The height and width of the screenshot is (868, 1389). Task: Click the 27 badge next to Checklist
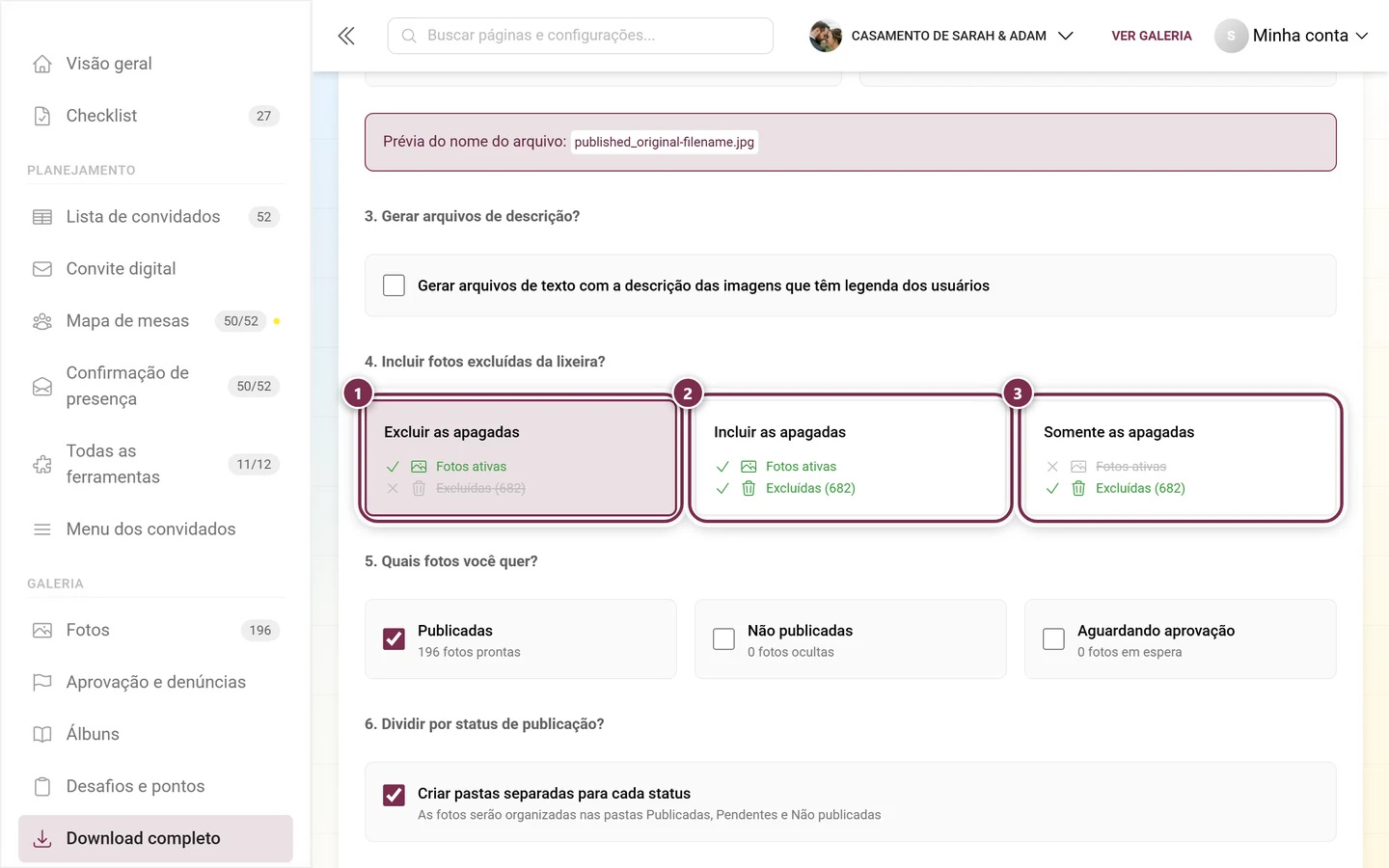point(264,116)
